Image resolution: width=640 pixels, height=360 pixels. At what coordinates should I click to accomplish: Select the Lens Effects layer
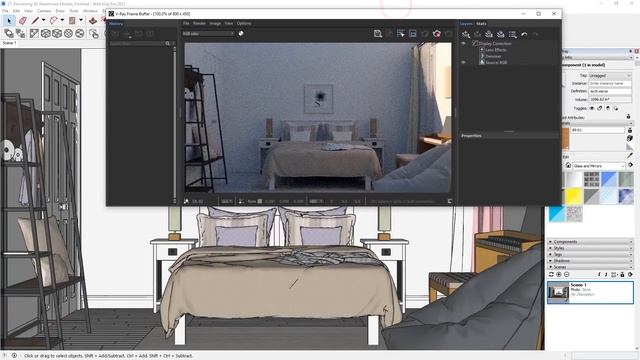coord(496,50)
